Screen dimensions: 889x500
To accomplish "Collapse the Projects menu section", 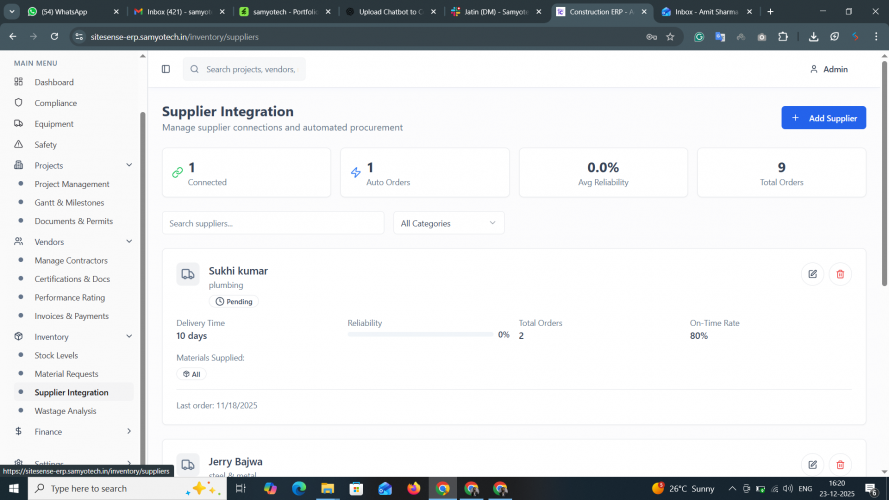I will point(129,165).
